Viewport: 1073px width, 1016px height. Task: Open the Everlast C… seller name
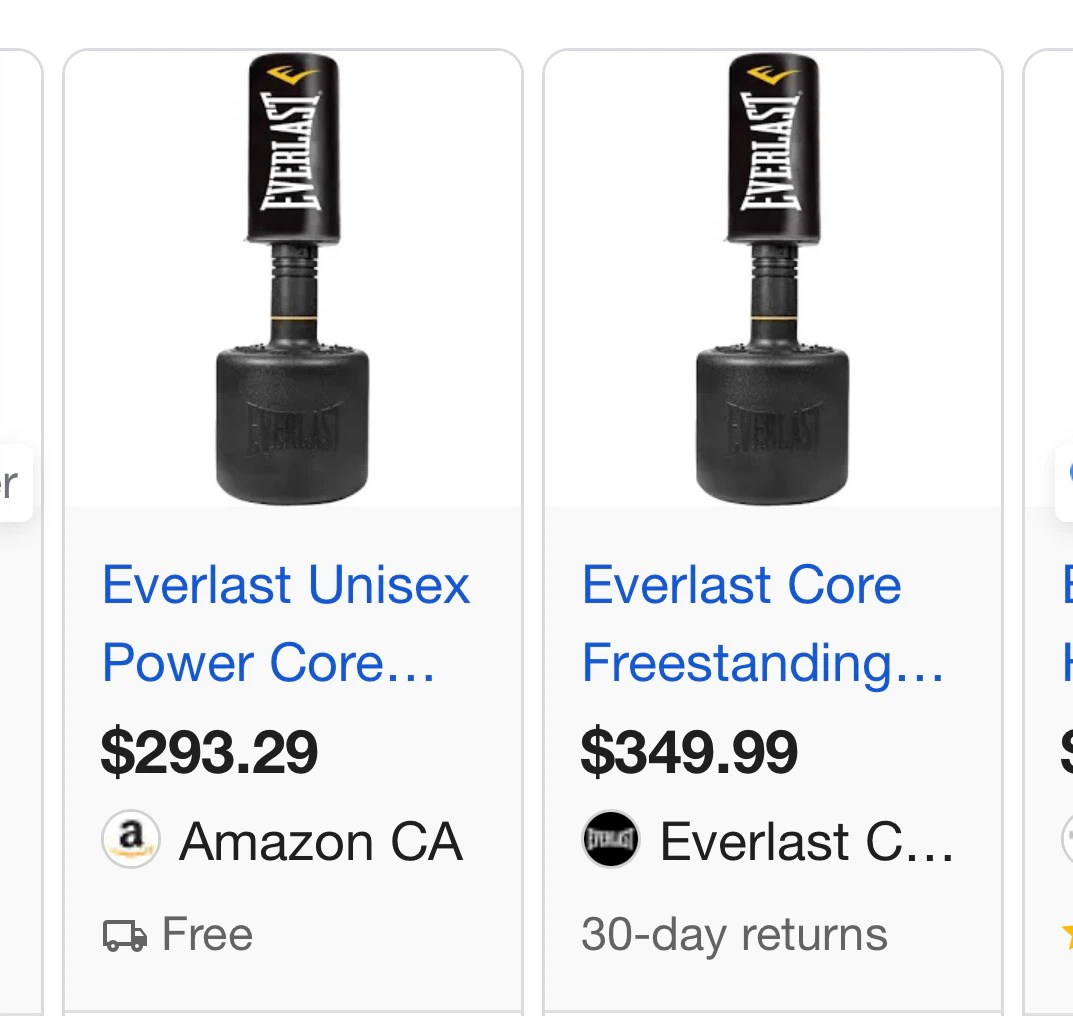[x=806, y=842]
